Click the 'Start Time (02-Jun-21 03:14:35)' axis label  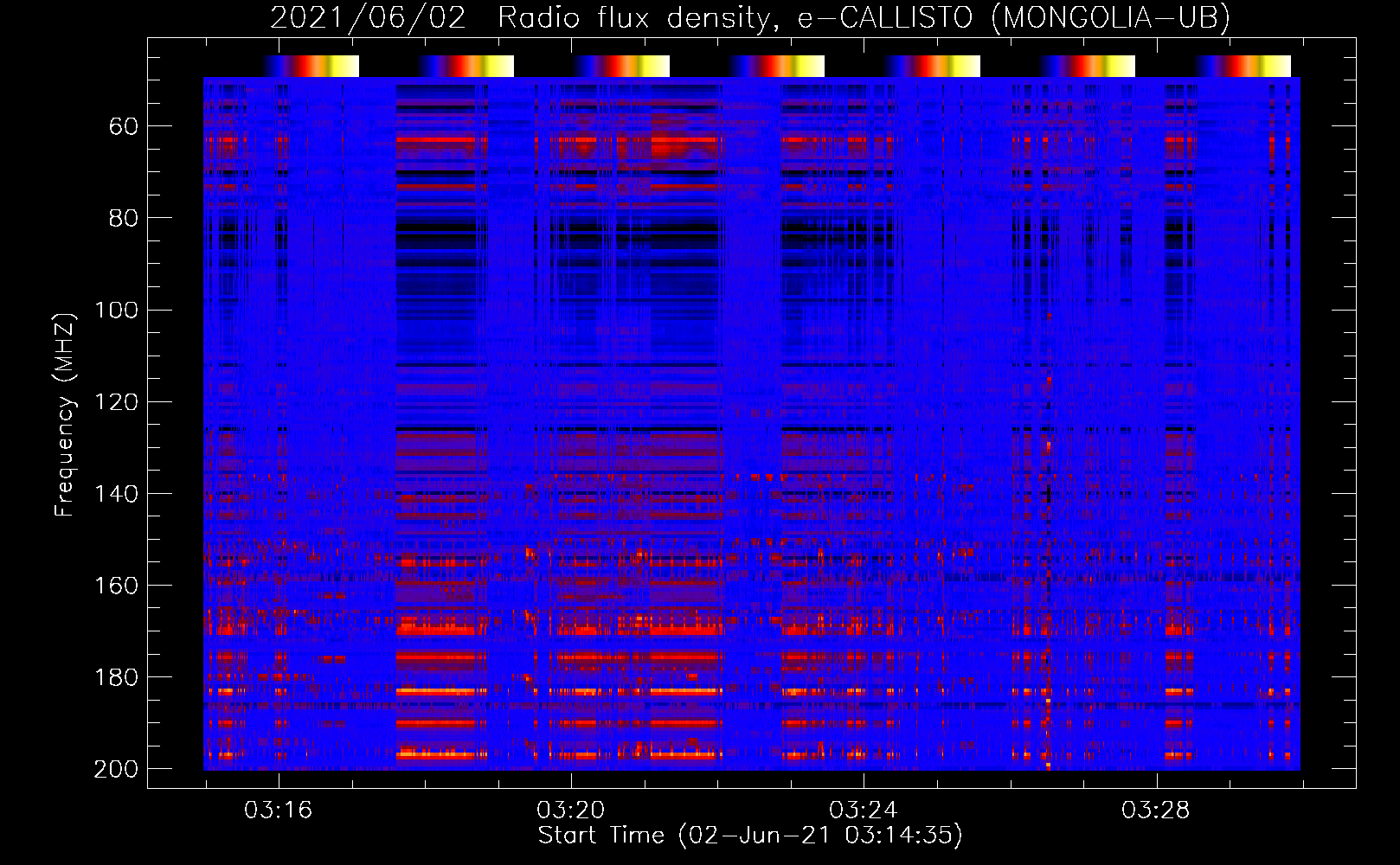pyautogui.click(x=750, y=836)
